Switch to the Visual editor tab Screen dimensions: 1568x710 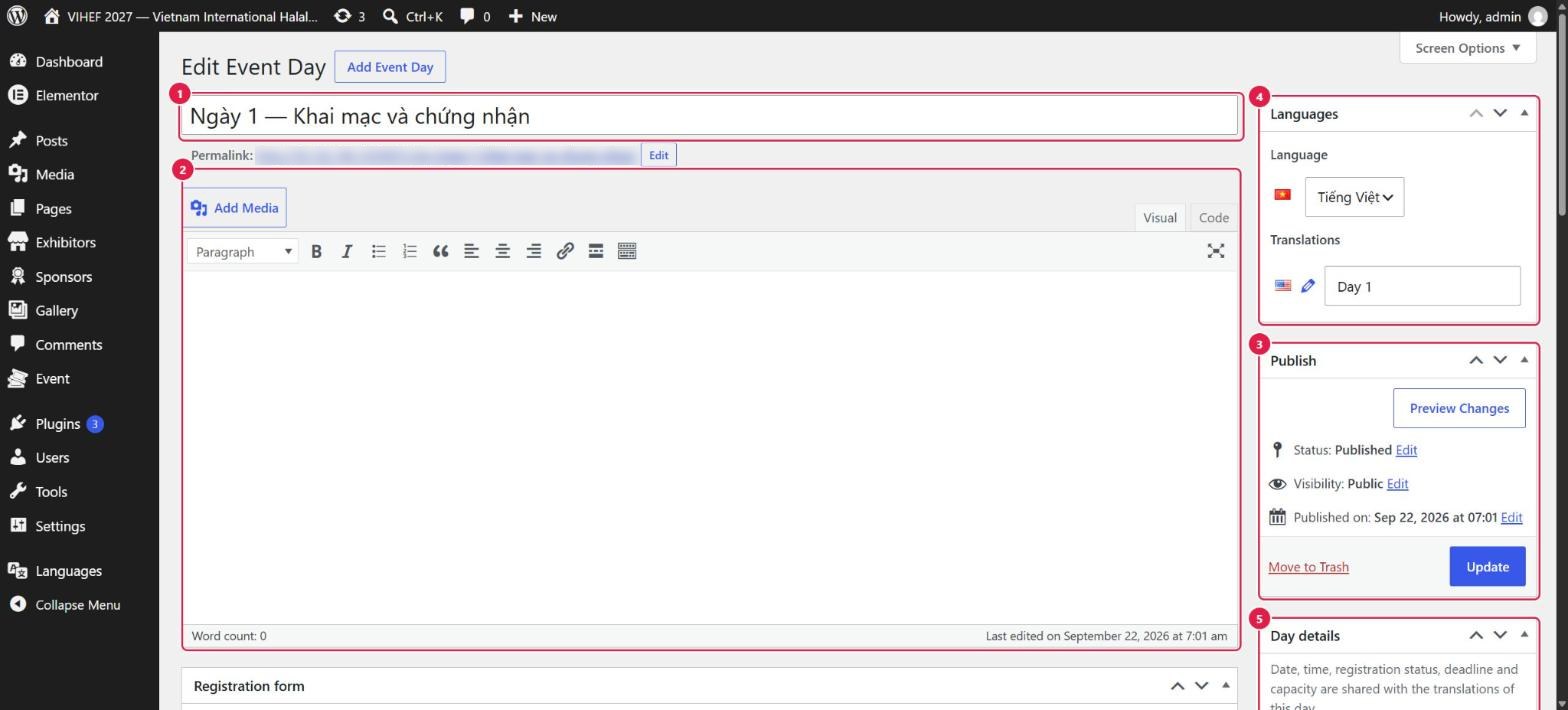tap(1160, 218)
